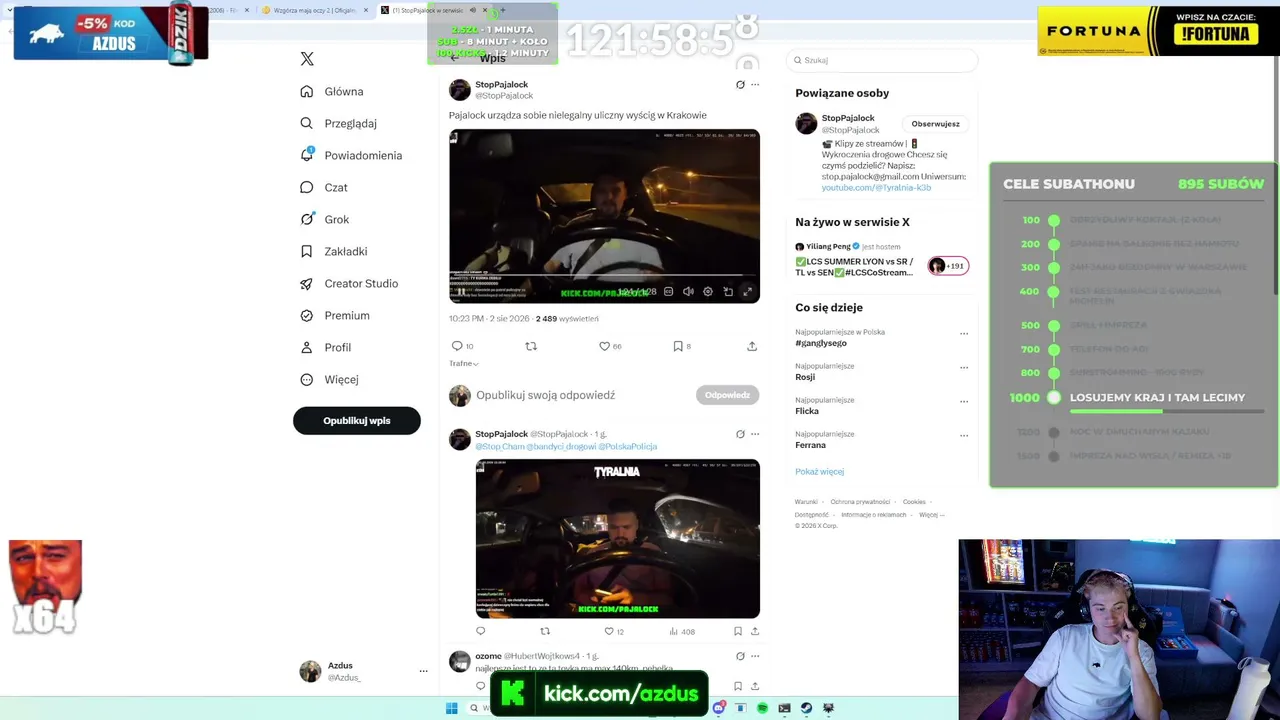Open Spotify from the taskbar
Screen dimensions: 1280x720
[x=762, y=708]
